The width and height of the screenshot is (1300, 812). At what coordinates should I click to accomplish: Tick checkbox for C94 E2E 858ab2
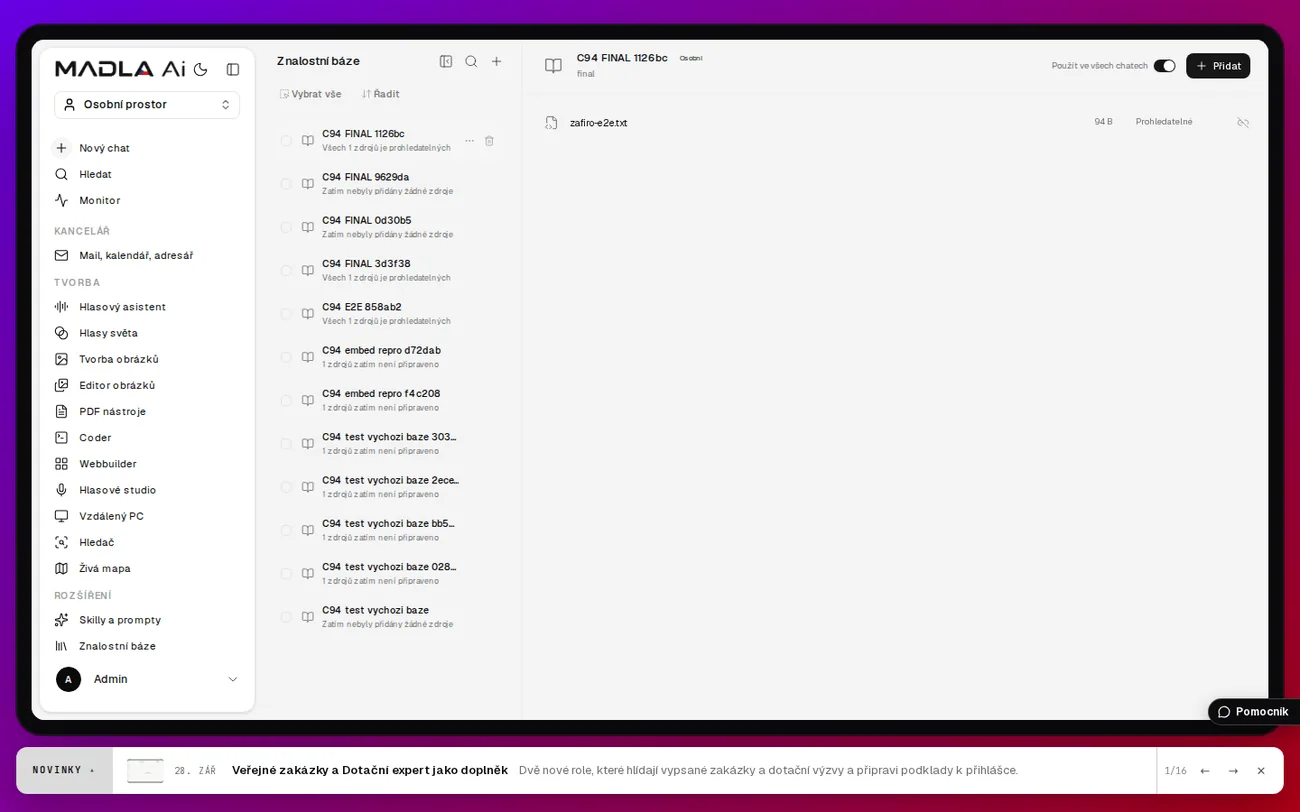point(286,314)
